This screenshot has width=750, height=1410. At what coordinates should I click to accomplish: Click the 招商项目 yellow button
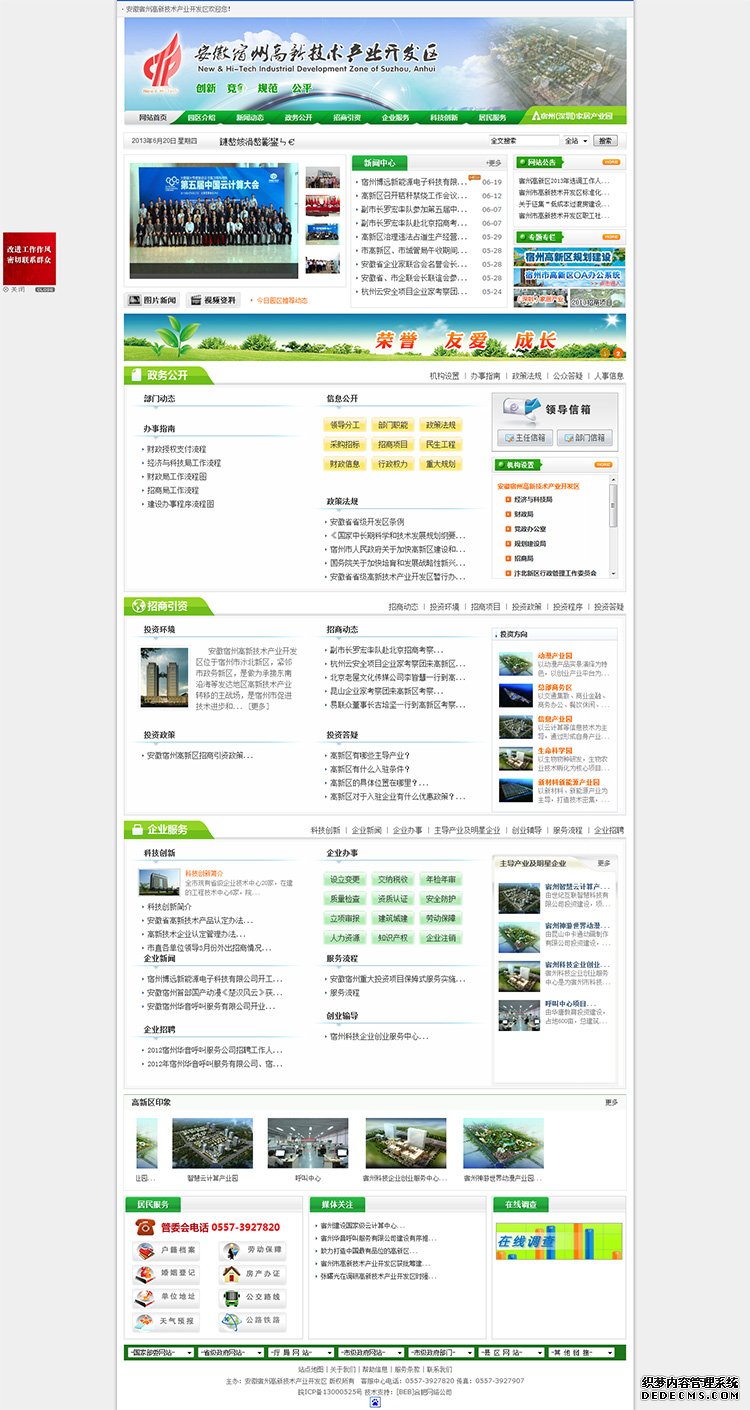point(393,445)
